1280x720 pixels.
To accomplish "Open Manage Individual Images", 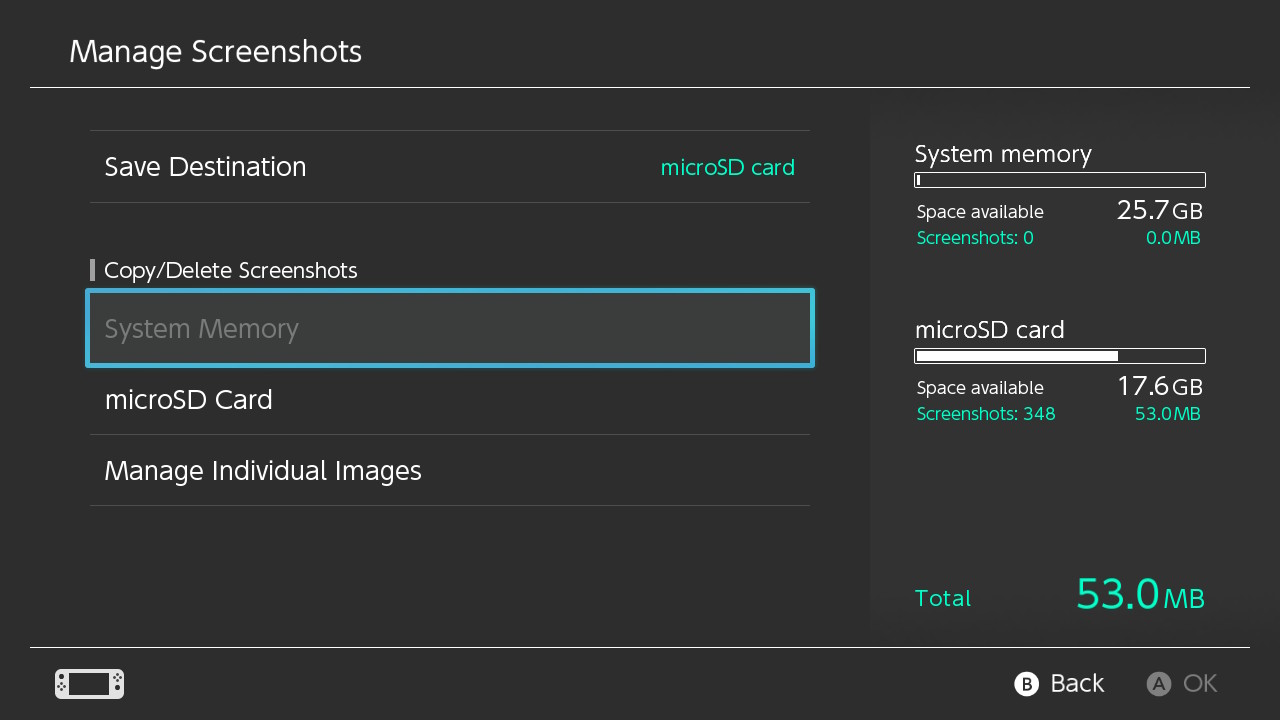I will point(449,471).
